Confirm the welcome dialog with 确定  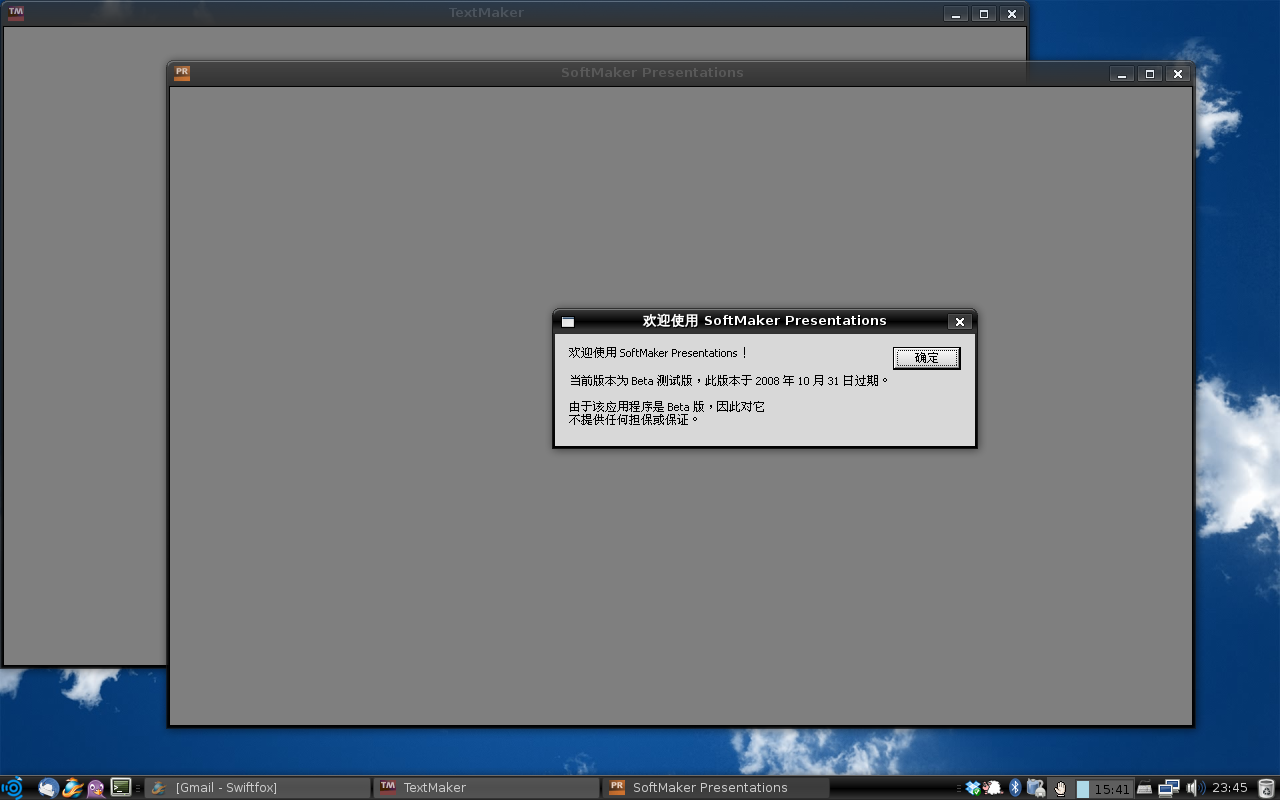[x=926, y=358]
